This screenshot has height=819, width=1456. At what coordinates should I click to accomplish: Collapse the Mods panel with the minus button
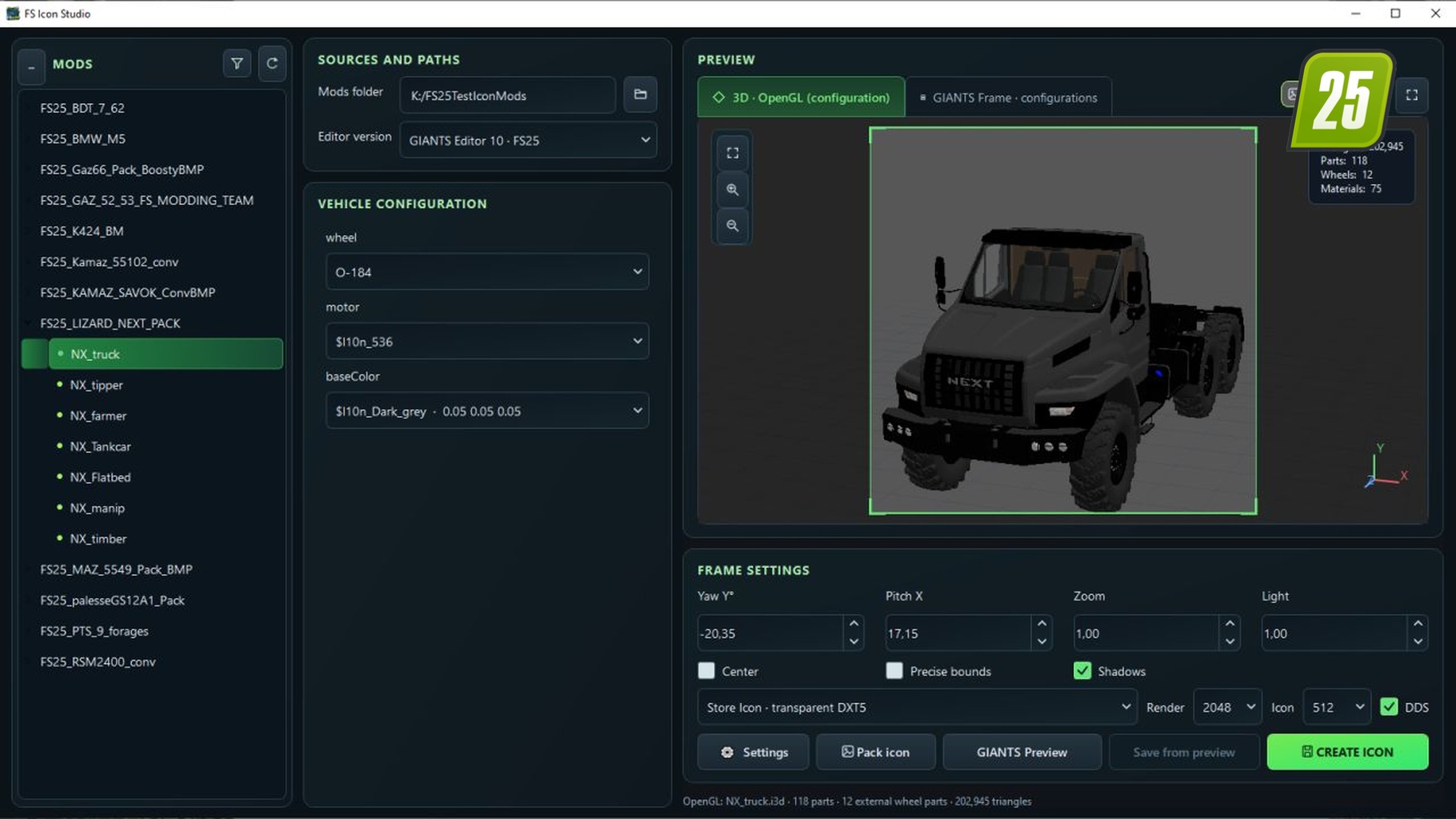pos(31,67)
